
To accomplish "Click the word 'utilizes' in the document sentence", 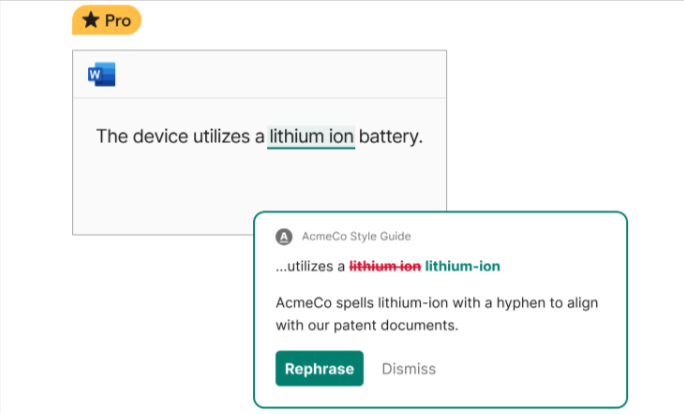I will [222, 137].
